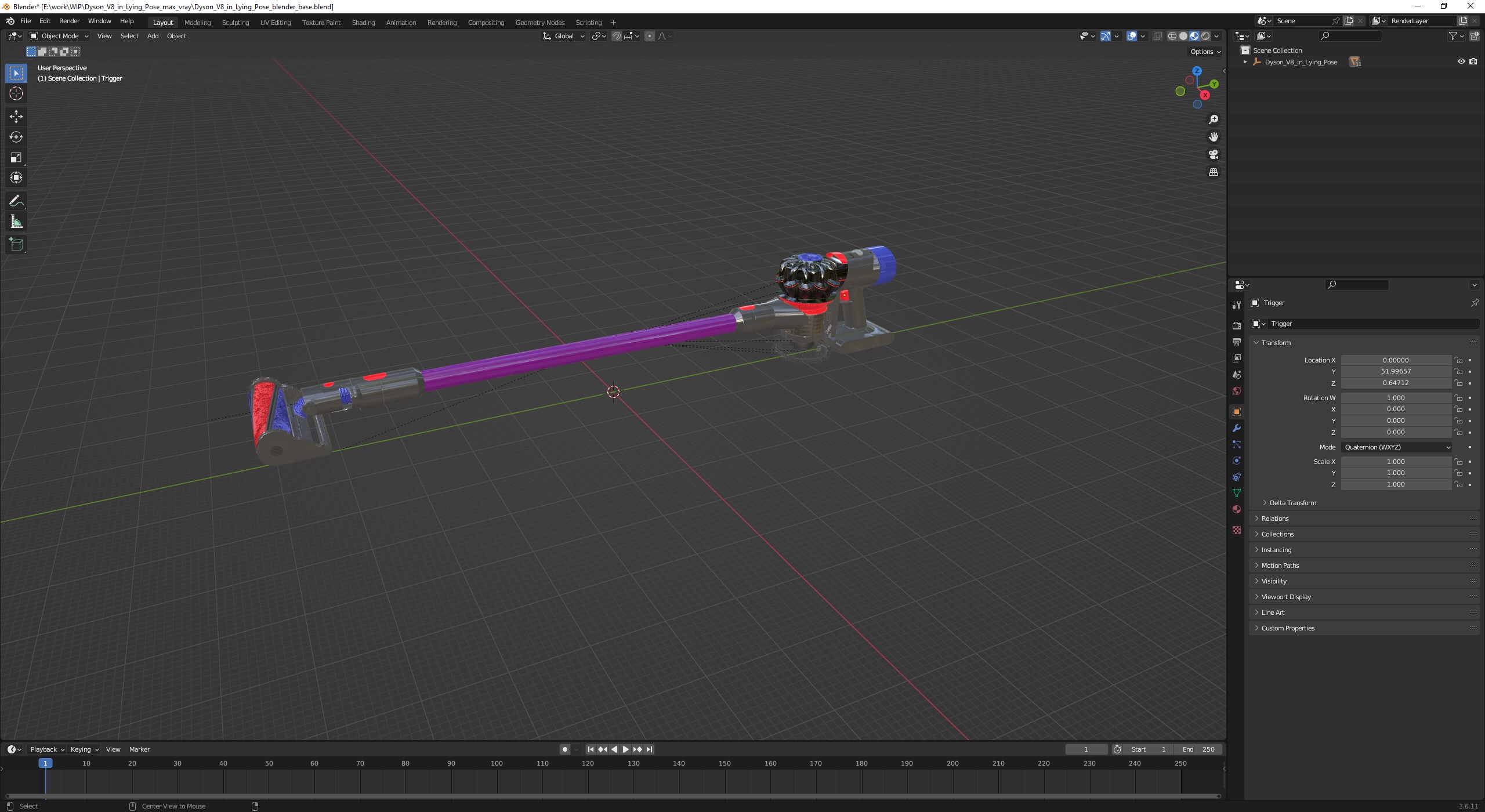Expand the Collections panel

coord(1277,534)
